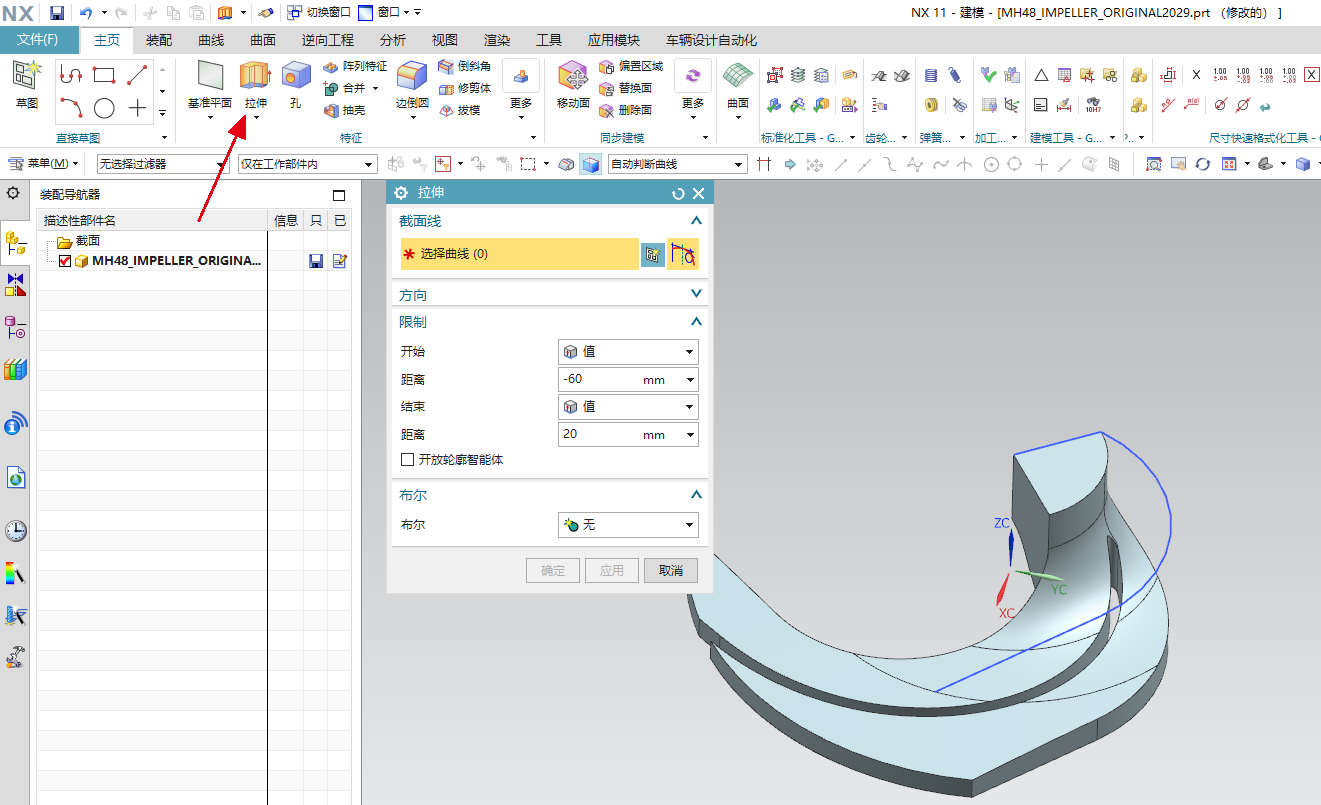Open the 布尔 type dropdown
1321x805 pixels.
pyautogui.click(x=627, y=525)
